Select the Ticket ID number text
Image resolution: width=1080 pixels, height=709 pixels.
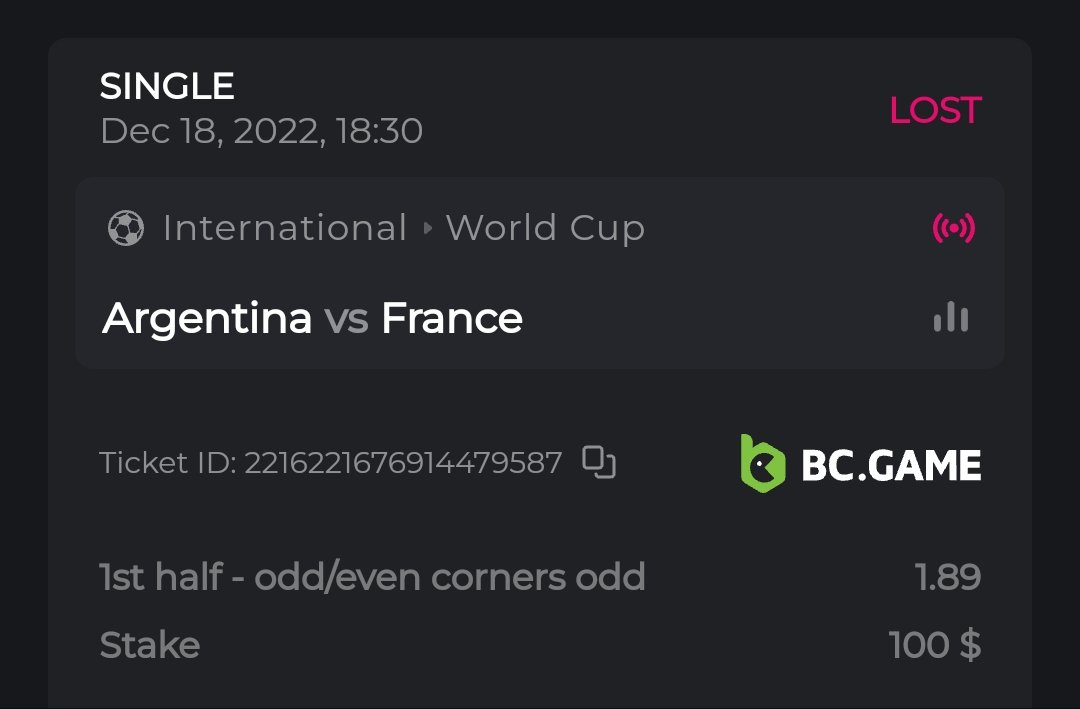click(x=402, y=463)
